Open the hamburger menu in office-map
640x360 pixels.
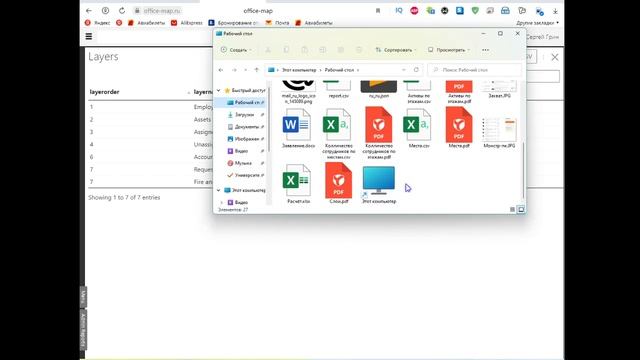click(89, 36)
